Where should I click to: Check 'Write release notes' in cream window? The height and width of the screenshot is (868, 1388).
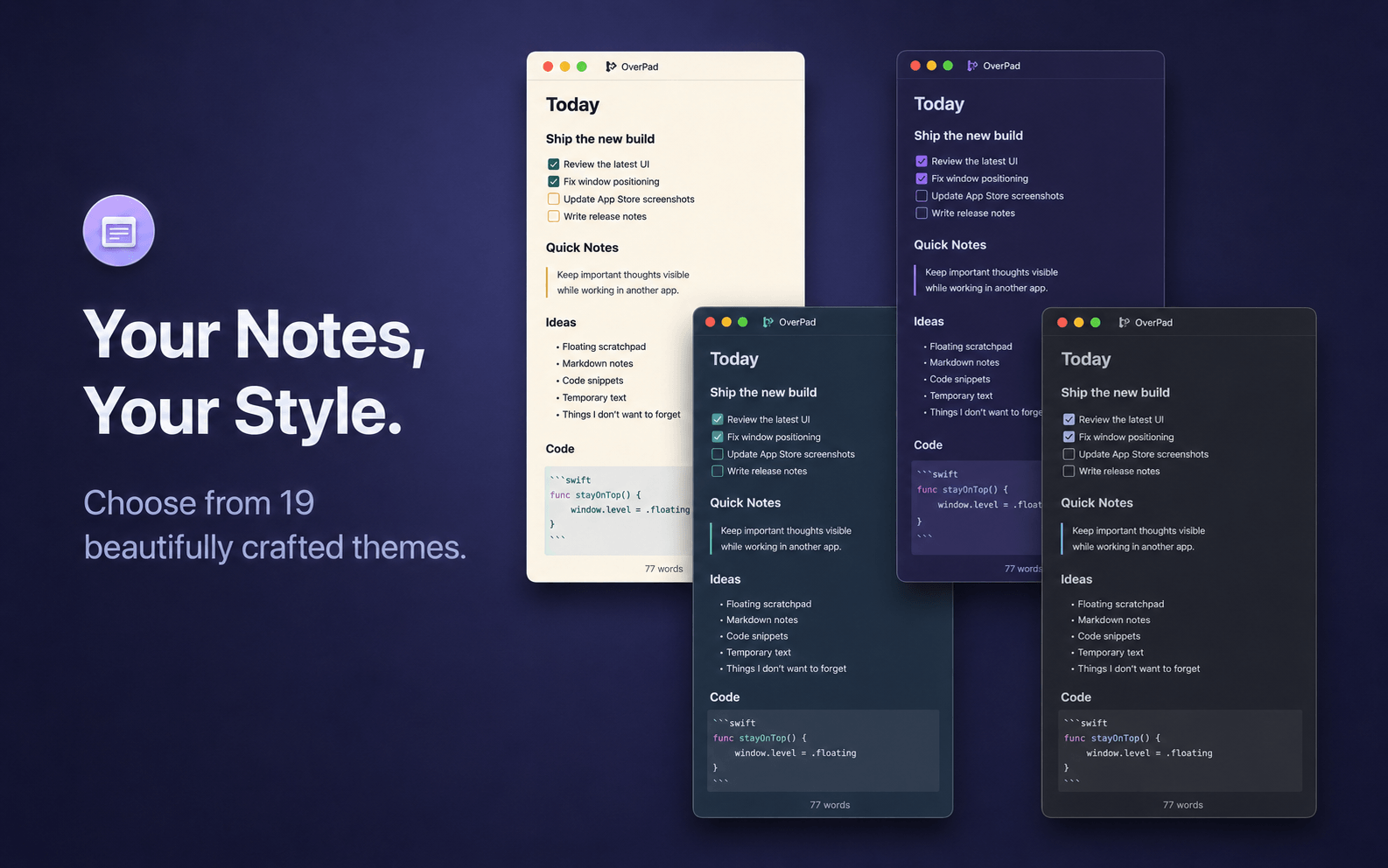pyautogui.click(x=553, y=216)
